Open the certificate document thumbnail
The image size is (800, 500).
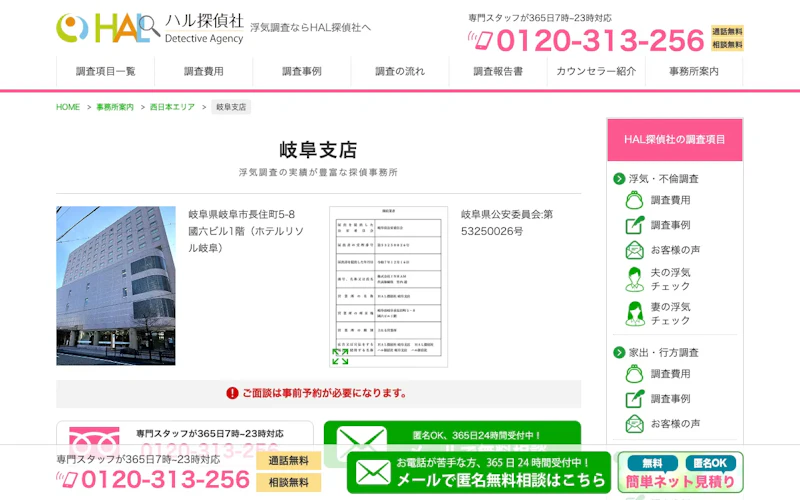tap(389, 287)
